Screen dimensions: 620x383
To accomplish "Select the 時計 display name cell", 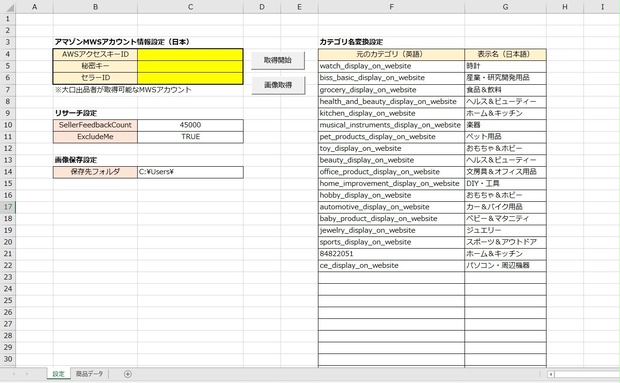I will tap(505, 66).
